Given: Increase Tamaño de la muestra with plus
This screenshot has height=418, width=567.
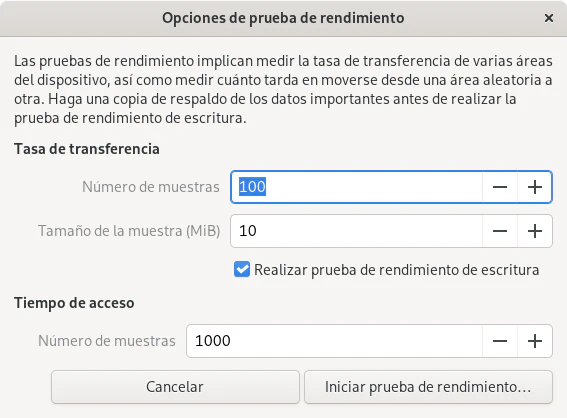Looking at the screenshot, I should [535, 231].
